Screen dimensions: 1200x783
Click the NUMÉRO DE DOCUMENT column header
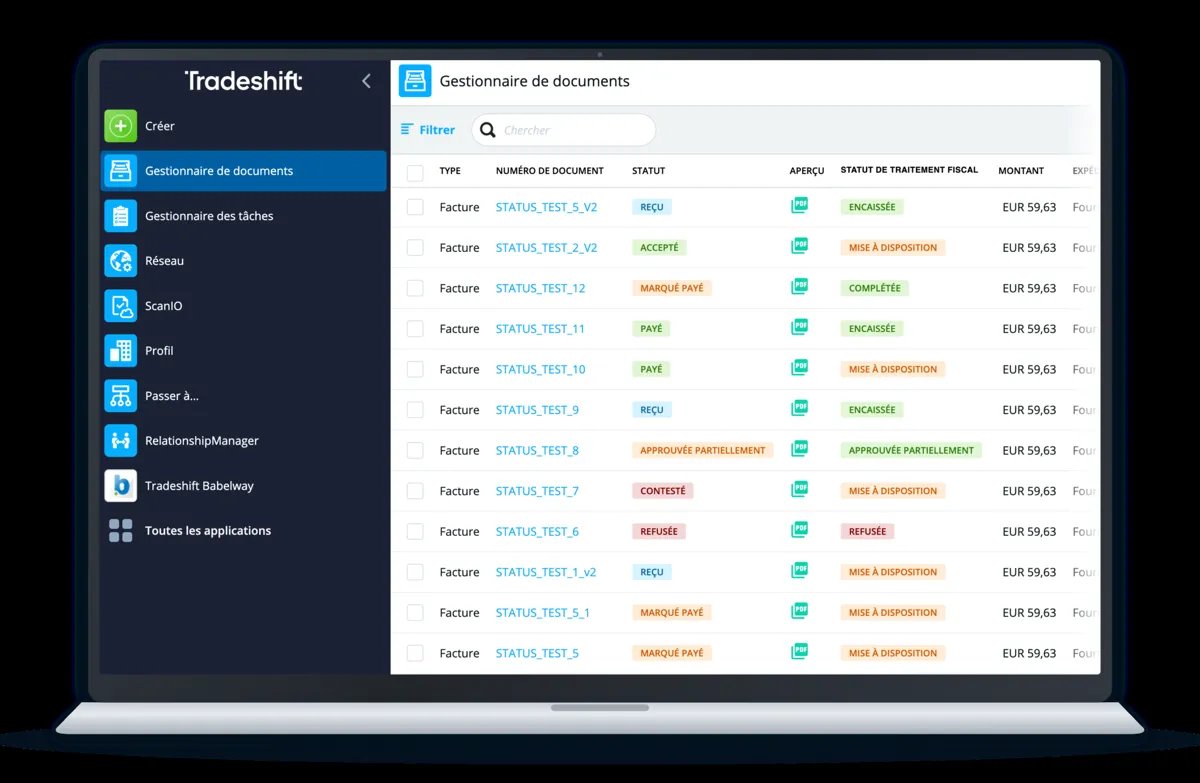tap(550, 171)
